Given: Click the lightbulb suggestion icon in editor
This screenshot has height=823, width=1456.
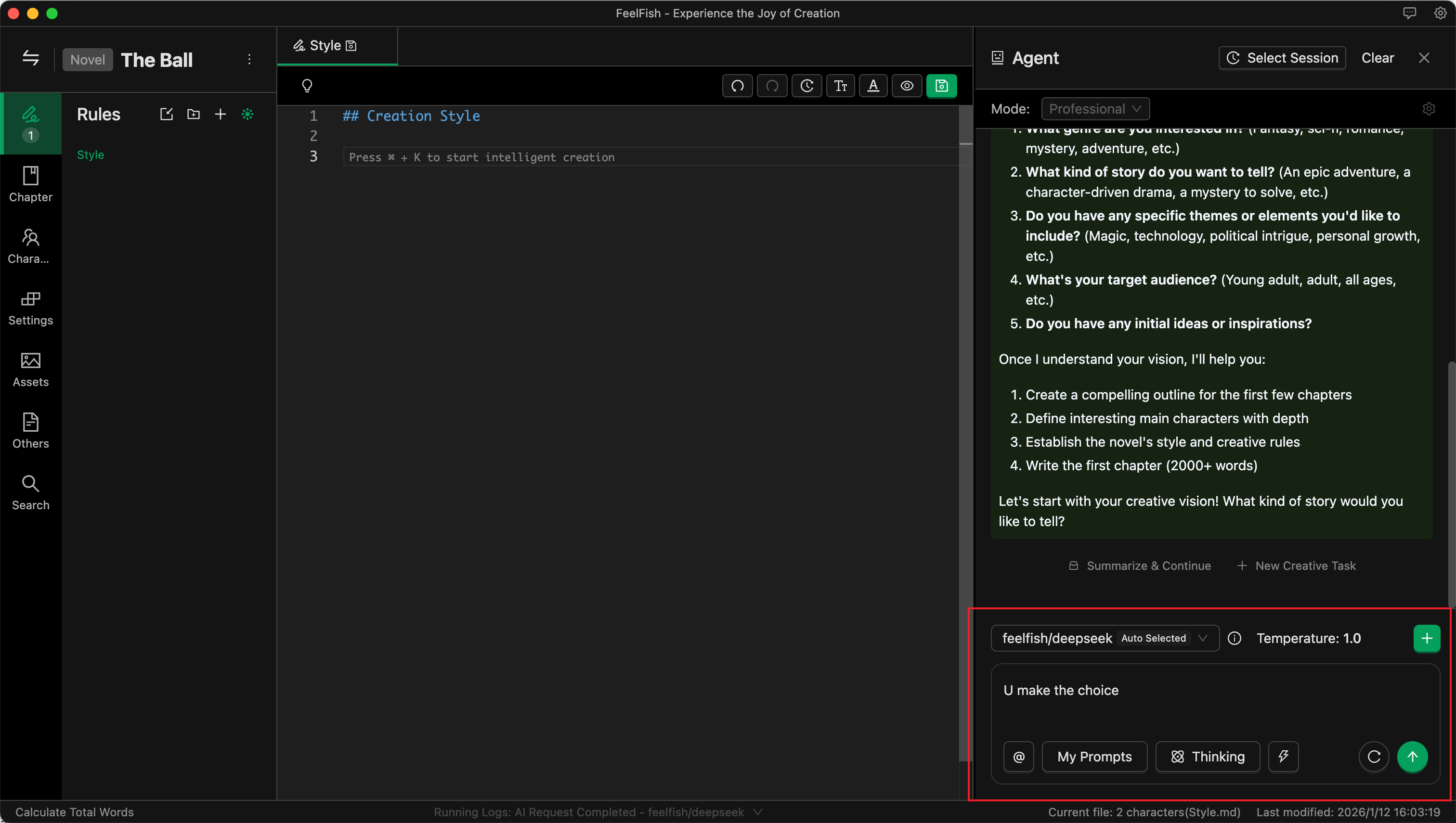Looking at the screenshot, I should [x=307, y=85].
